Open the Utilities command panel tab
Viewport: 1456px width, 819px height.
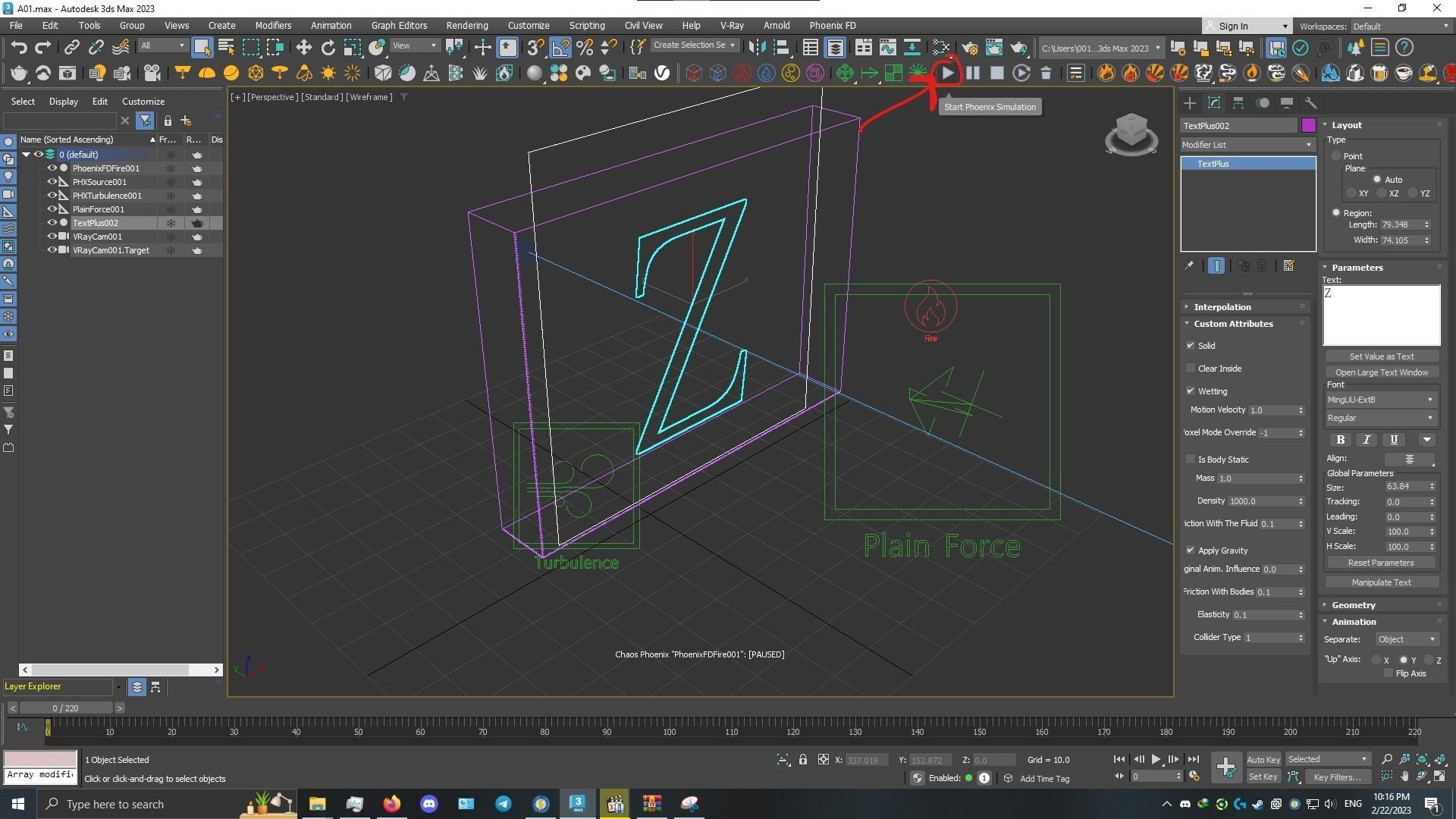(1310, 102)
